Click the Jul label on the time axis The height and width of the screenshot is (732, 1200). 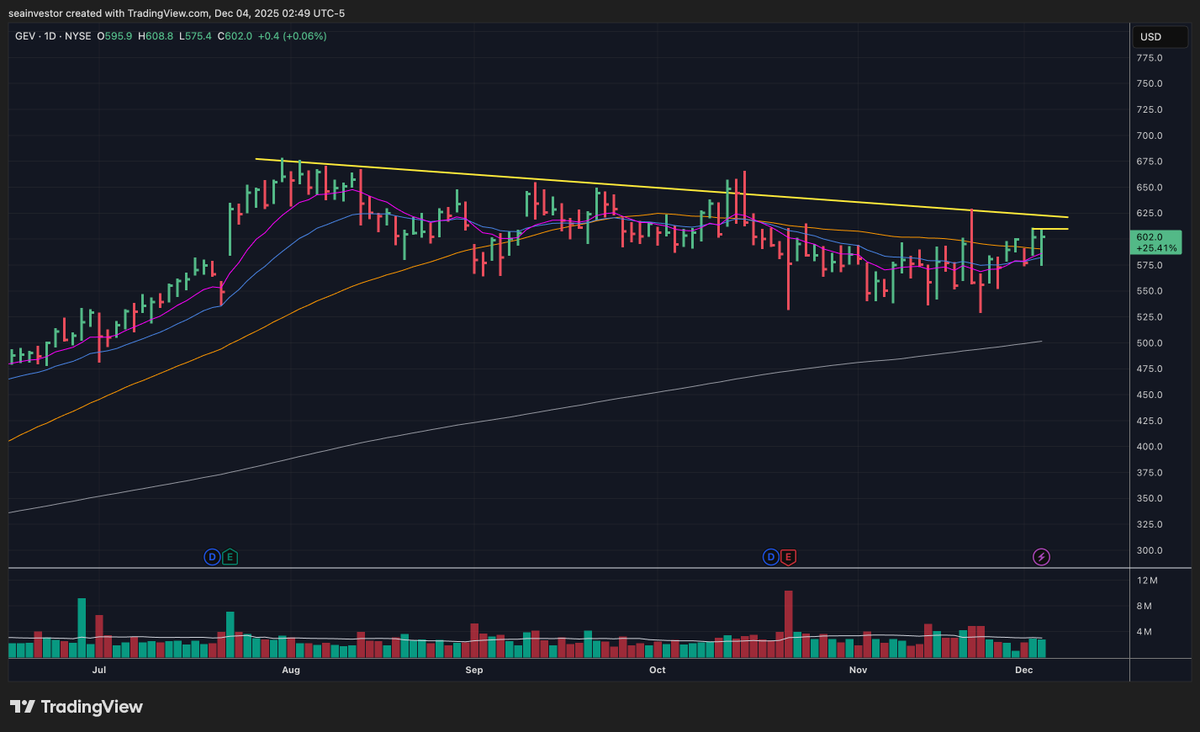(x=98, y=670)
